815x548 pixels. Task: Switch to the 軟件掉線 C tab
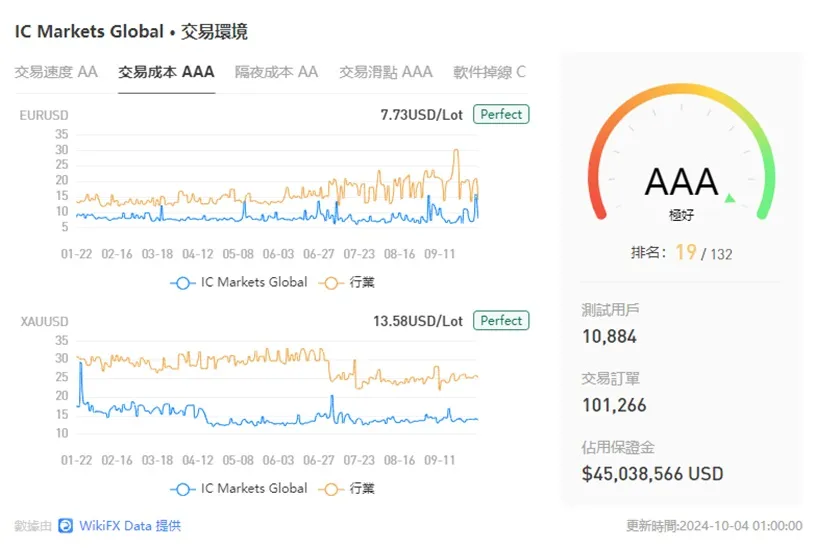click(x=489, y=72)
